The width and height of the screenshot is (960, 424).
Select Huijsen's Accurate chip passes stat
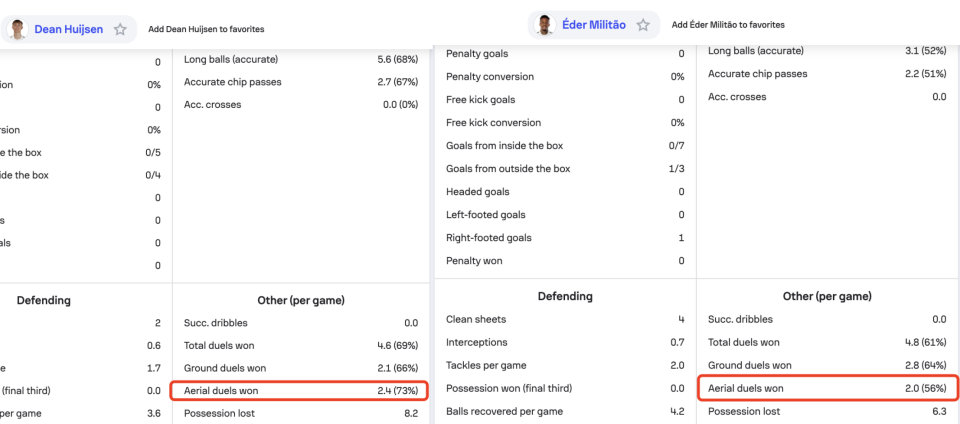tap(300, 82)
